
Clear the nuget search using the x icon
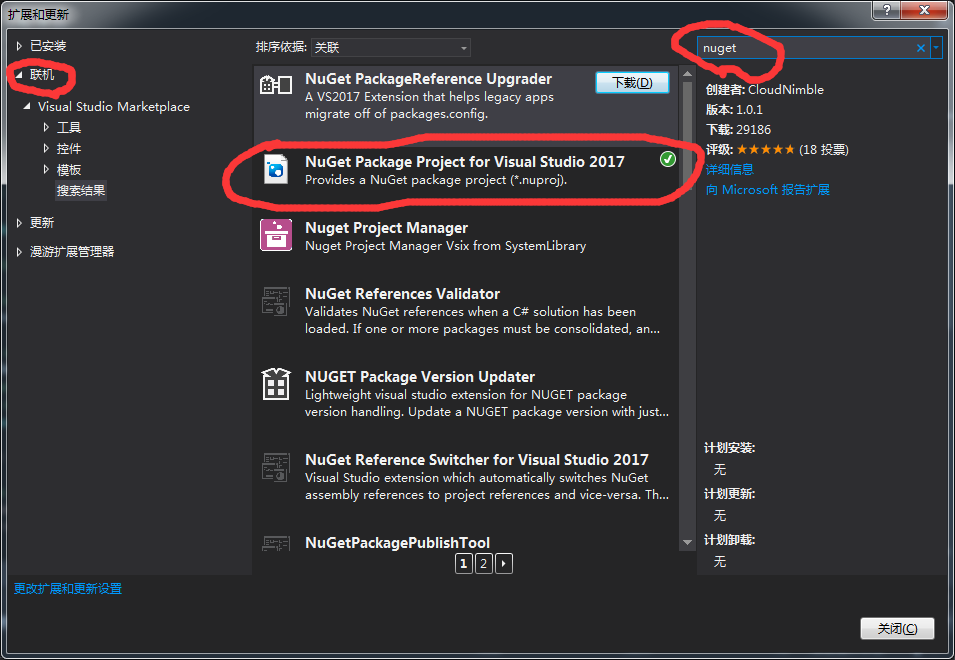click(919, 47)
